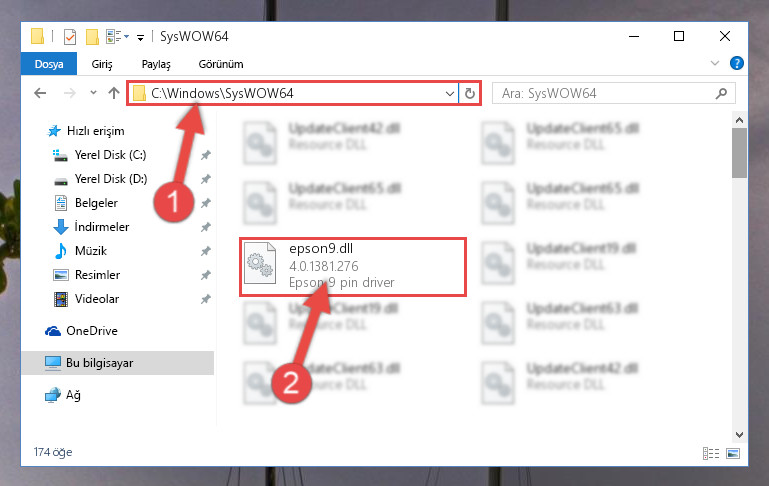
Task: Go up one folder level arrow
Action: pyautogui.click(x=114, y=93)
